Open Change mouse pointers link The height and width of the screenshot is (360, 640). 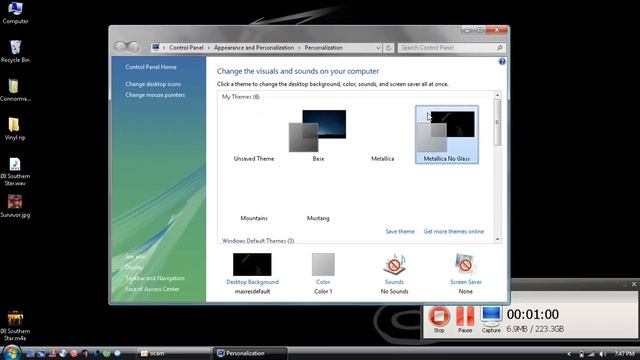click(x=155, y=95)
